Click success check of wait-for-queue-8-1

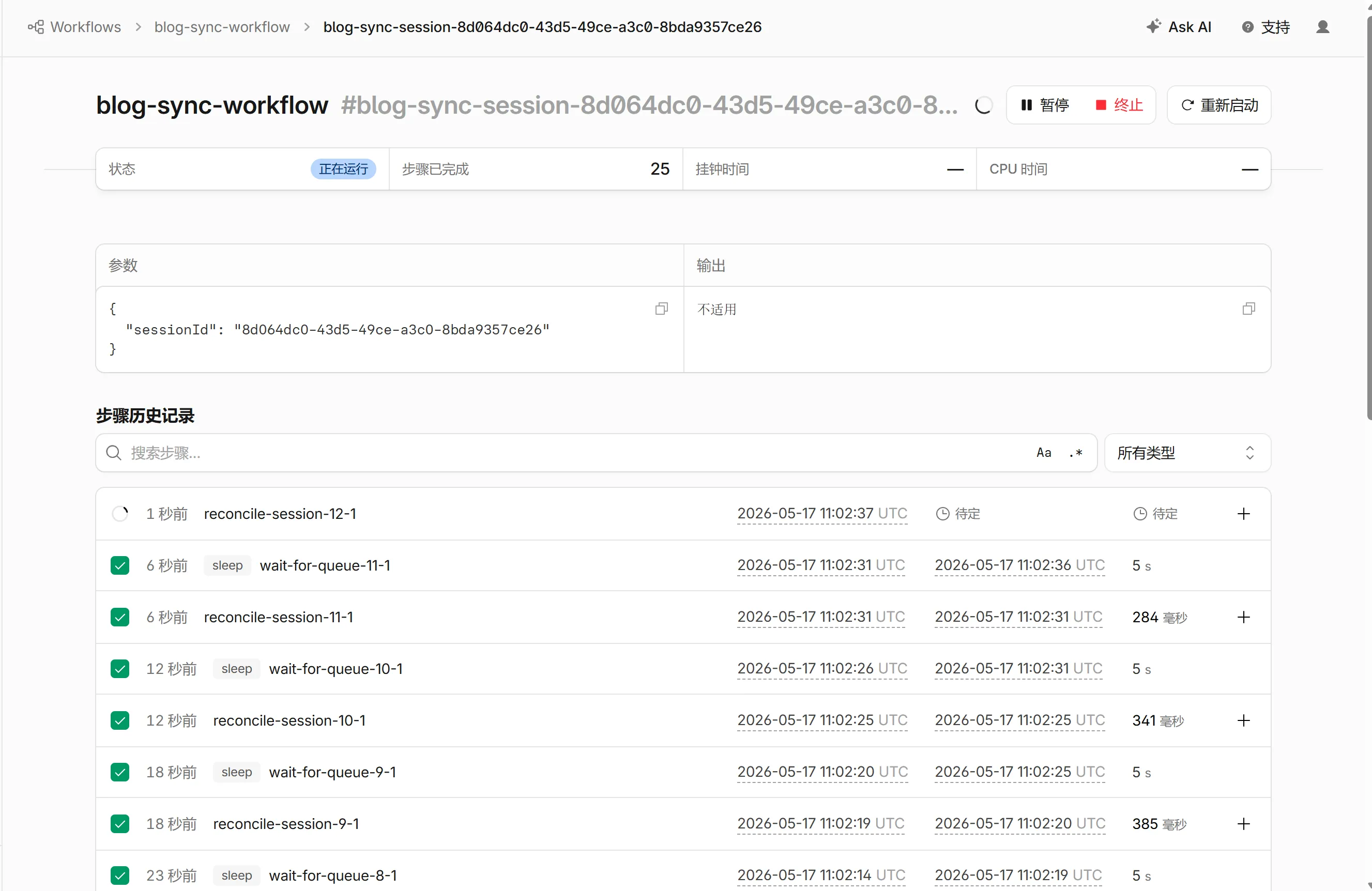120,875
